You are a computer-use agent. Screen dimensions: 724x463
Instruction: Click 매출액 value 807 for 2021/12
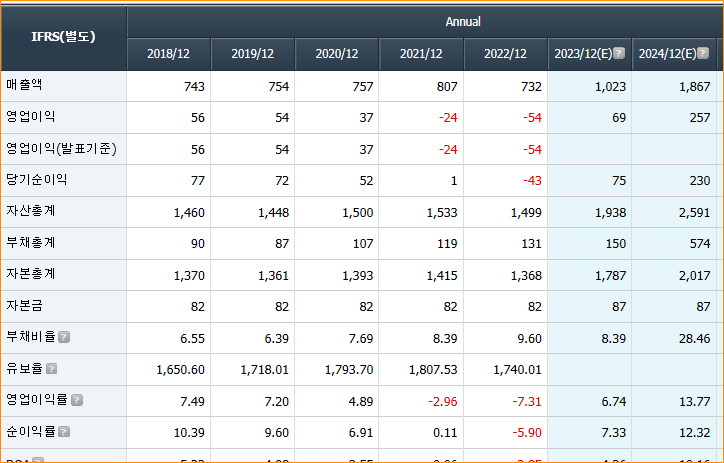pos(447,87)
